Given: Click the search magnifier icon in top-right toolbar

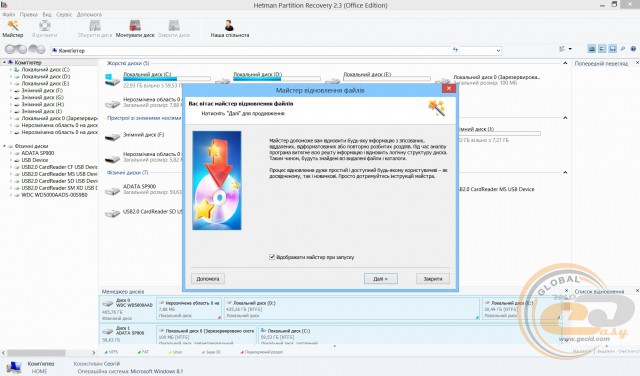Looking at the screenshot, I should pos(623,49).
